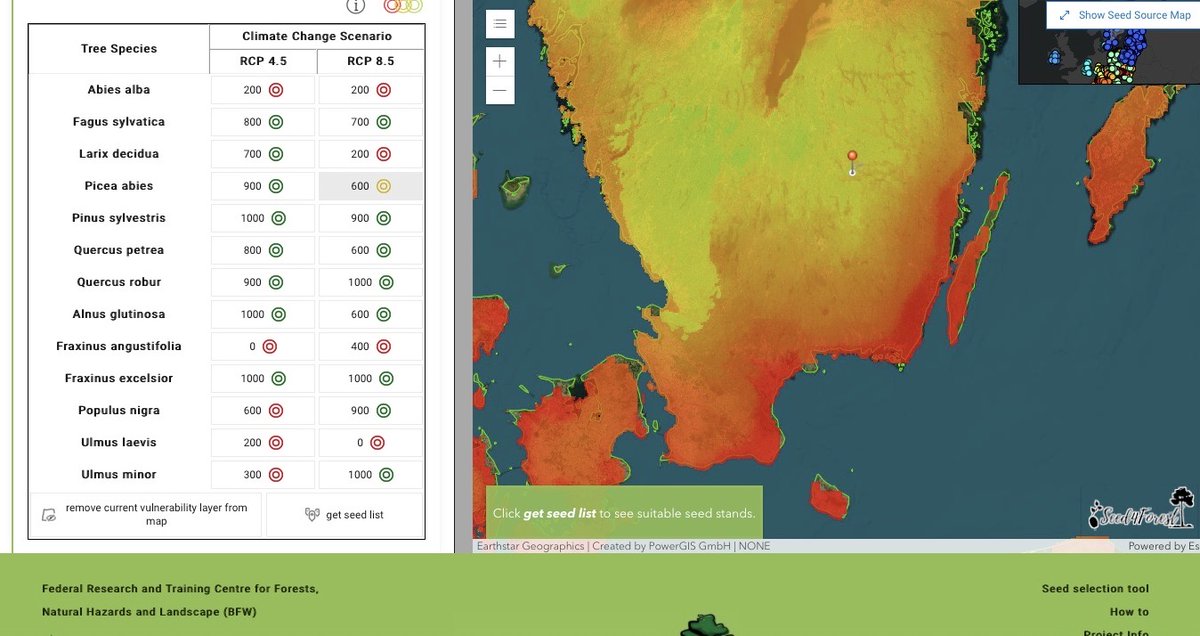Image resolution: width=1200 pixels, height=636 pixels.
Task: Click the Tree Species column header
Action: [x=119, y=49]
